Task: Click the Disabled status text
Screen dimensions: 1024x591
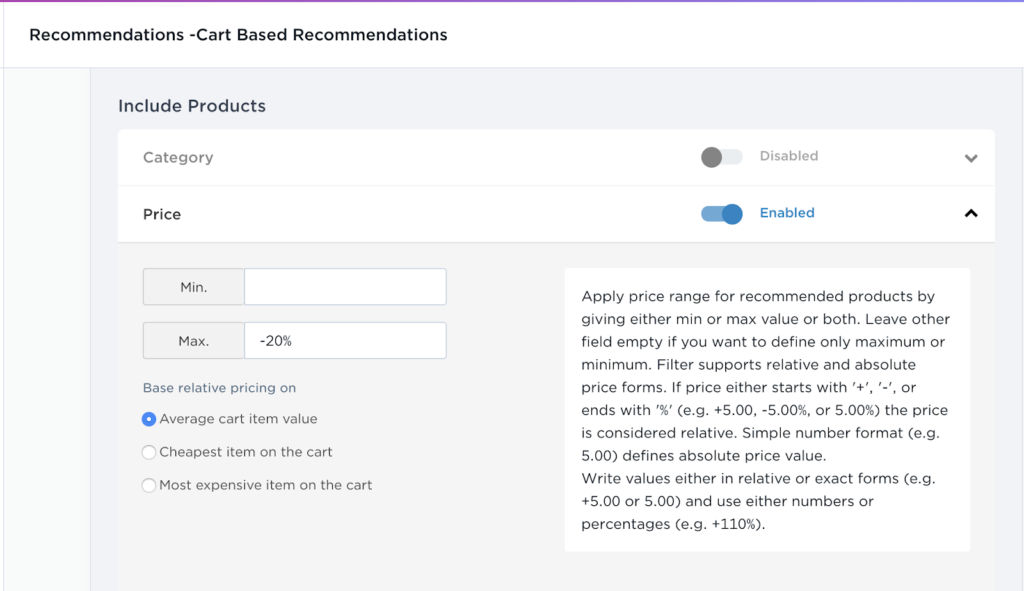Action: tap(788, 156)
